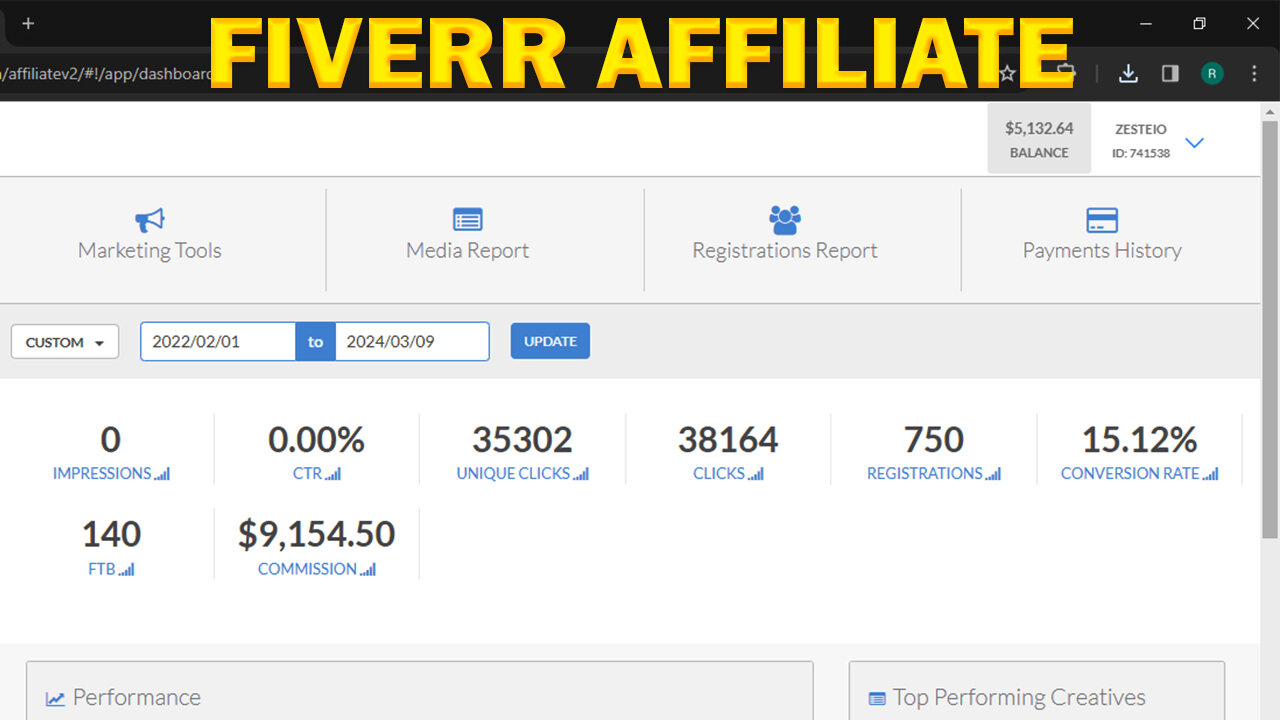Open browser extensions icon
Viewport: 1280px width, 720px height.
coord(1066,73)
